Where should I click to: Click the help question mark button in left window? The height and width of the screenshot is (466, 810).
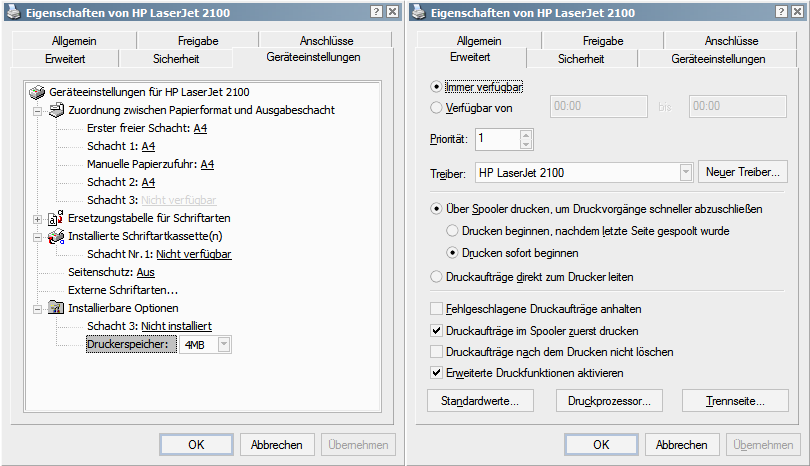click(377, 12)
